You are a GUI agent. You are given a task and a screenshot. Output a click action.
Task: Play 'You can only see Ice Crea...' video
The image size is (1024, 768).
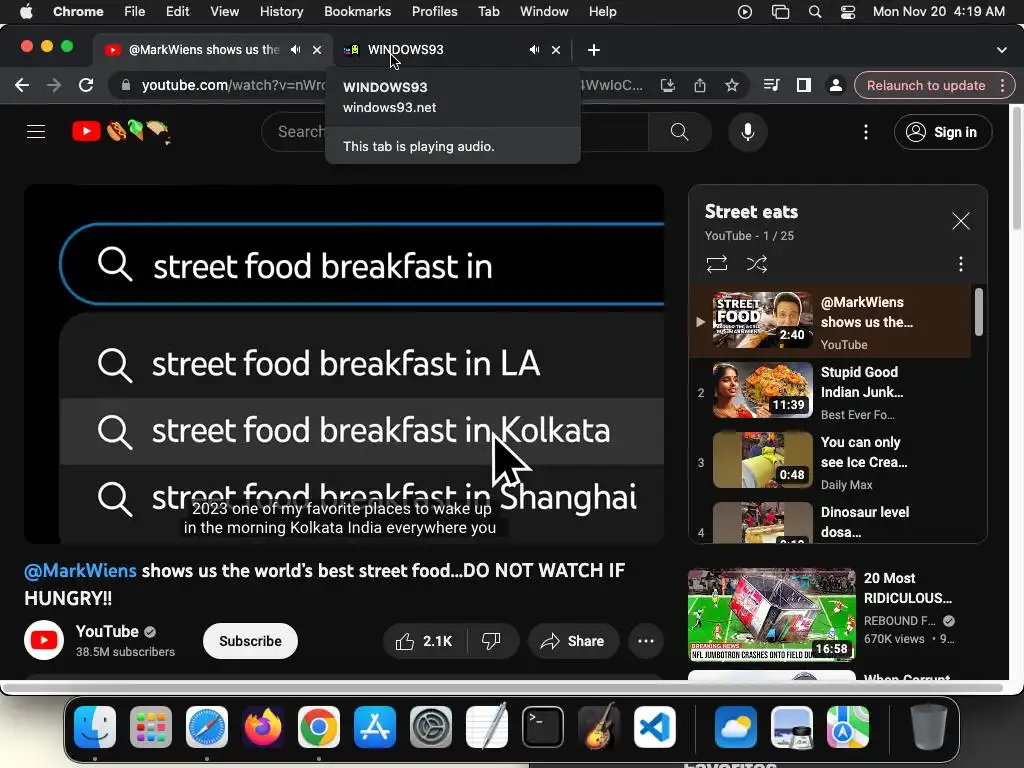click(830, 462)
